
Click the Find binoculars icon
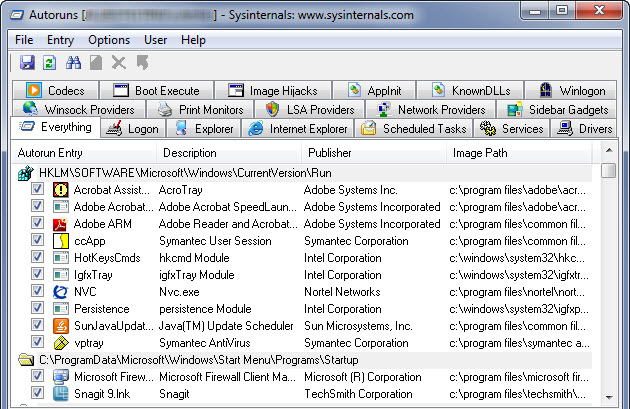[x=74, y=63]
